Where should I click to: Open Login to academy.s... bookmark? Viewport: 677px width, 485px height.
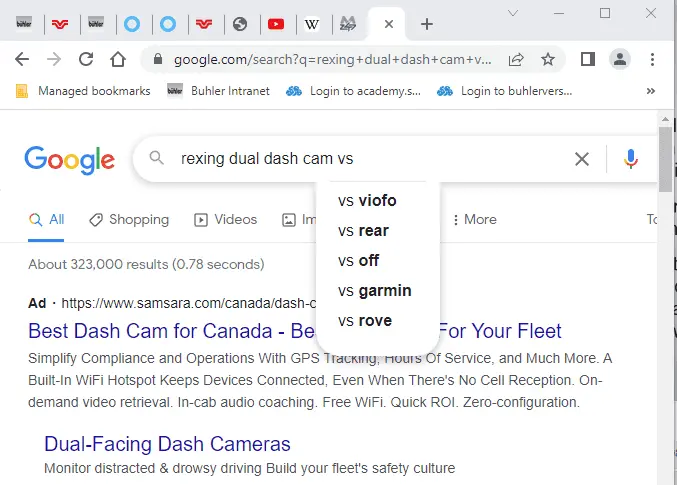353,91
